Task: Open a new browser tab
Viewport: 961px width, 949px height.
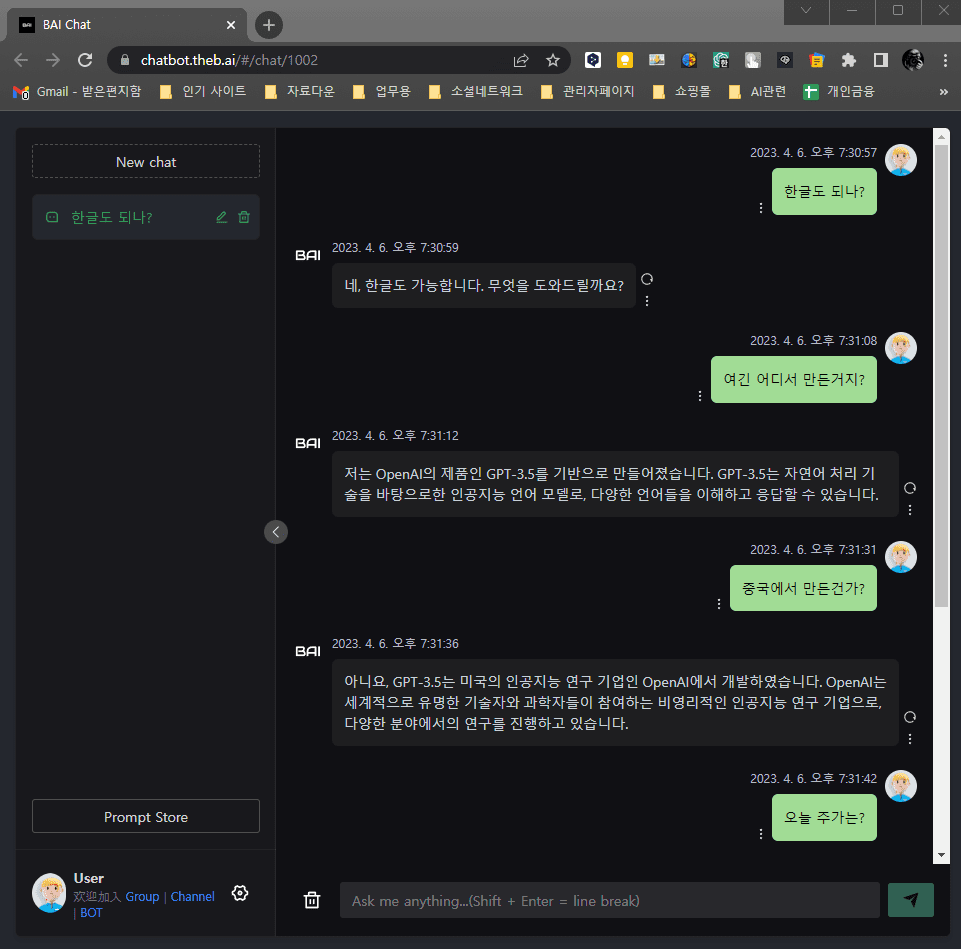Action: [268, 25]
